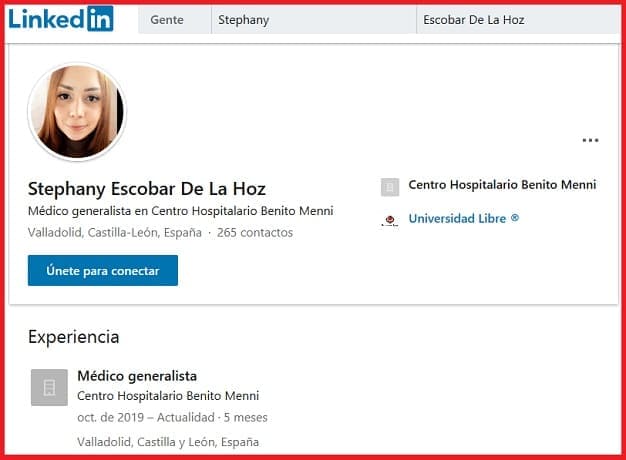626x460 pixels.
Task: Edit the Stephany first name search field
Action: [x=313, y=20]
